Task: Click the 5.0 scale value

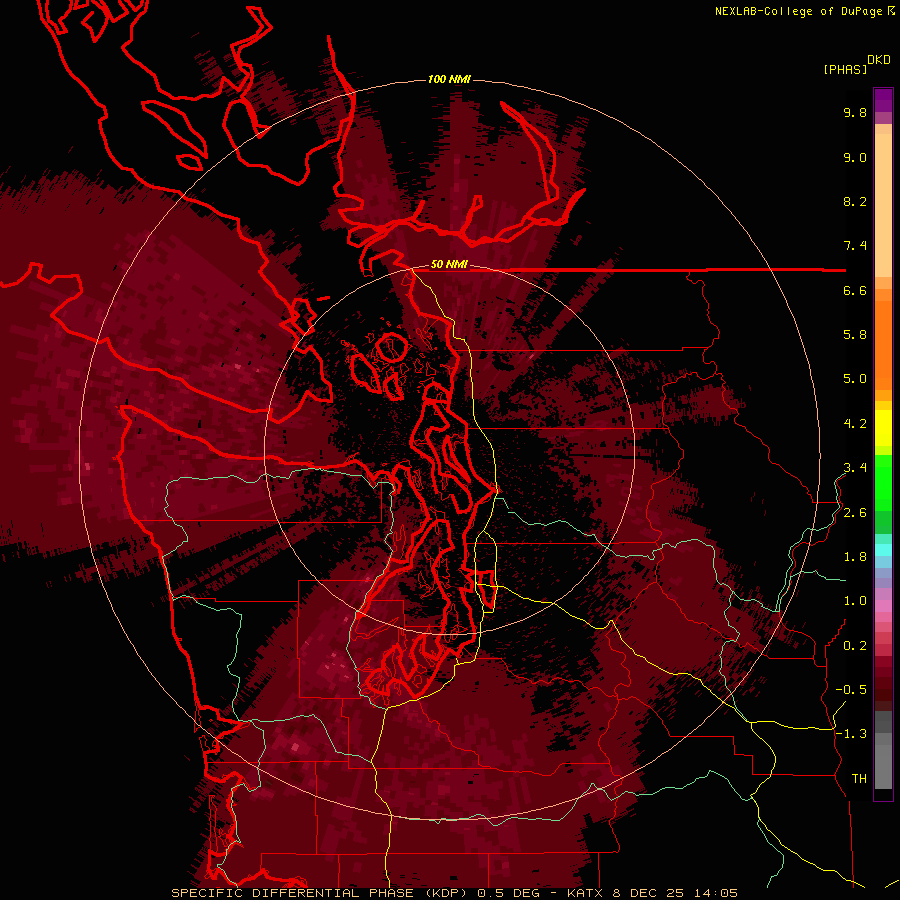Action: 855,379
